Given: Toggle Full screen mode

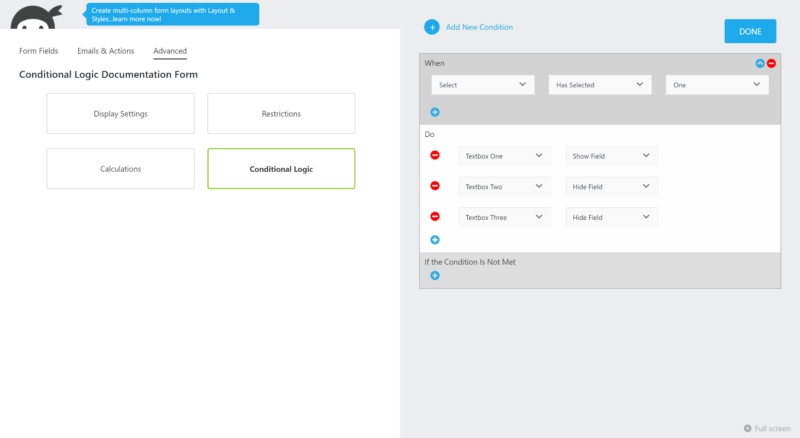Looking at the screenshot, I should [767, 428].
